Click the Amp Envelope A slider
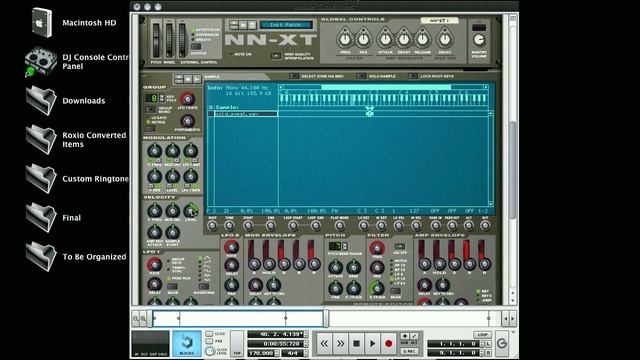This screenshot has height=360, width=640. [x=424, y=256]
